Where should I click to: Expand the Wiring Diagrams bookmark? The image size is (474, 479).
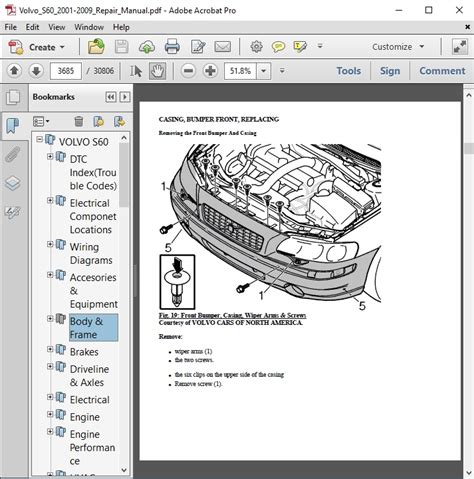[x=50, y=244]
